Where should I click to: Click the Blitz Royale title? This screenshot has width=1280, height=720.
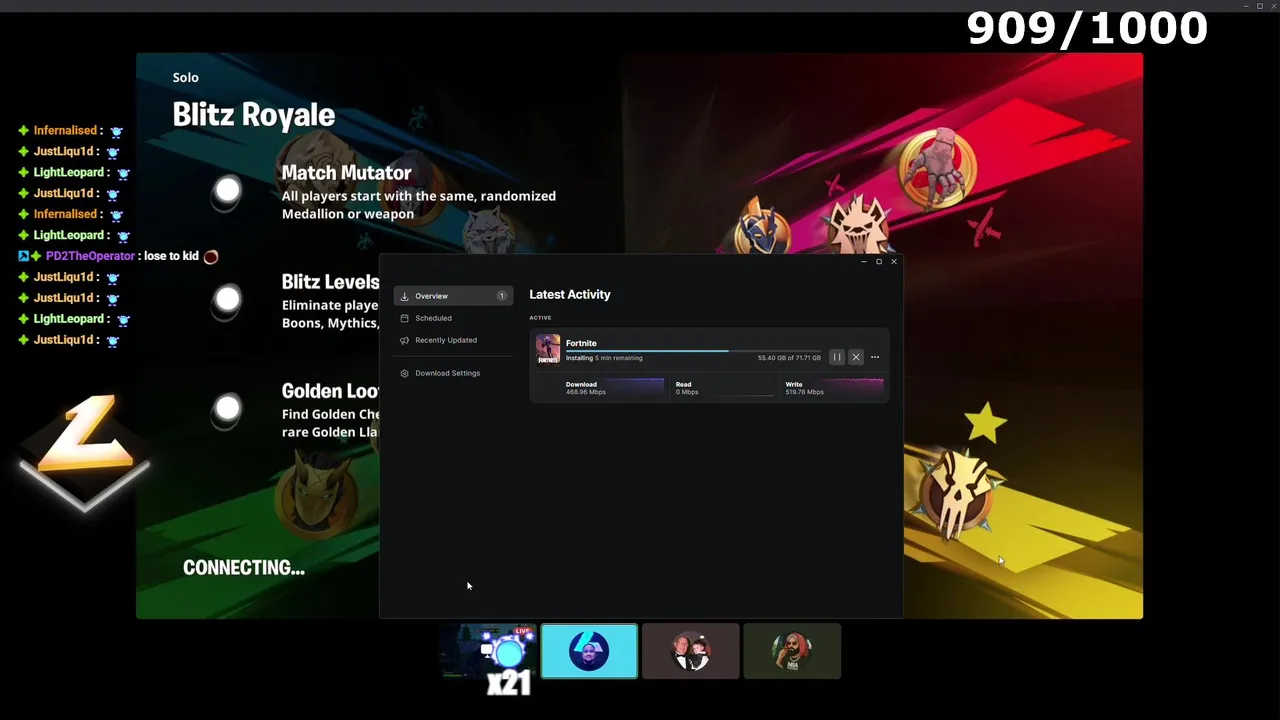(x=253, y=115)
